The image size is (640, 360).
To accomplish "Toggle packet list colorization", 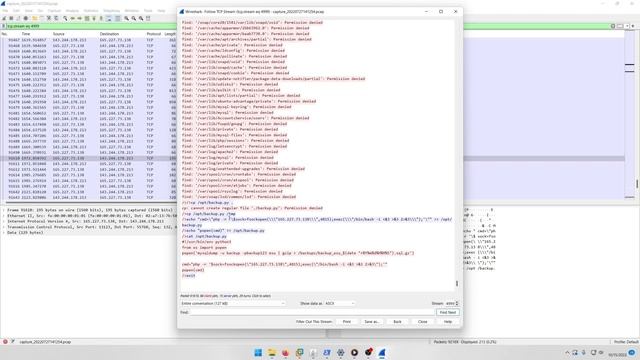I will click(118, 18).
